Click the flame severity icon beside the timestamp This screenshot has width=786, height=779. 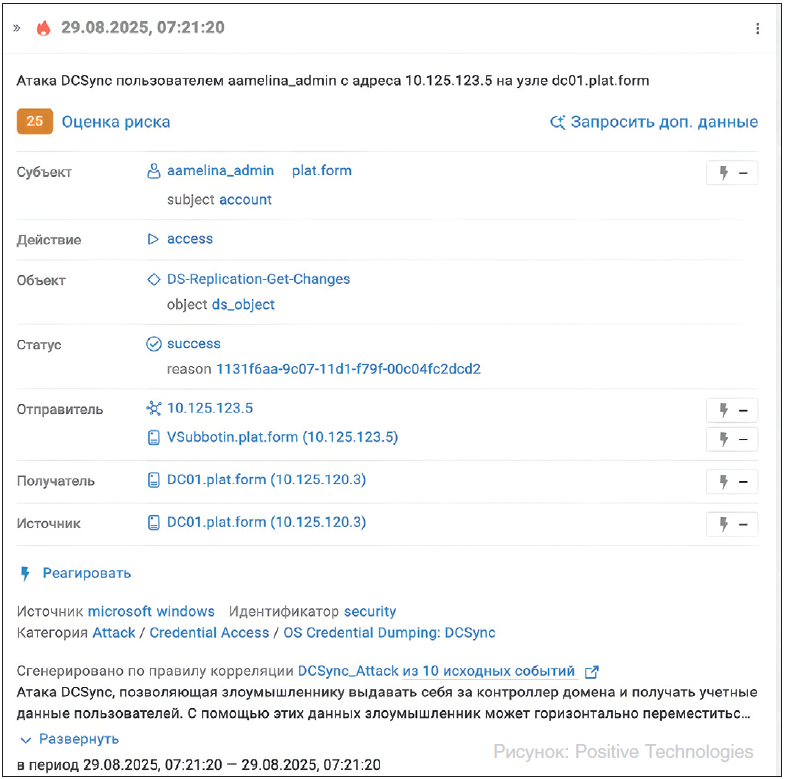(43, 28)
